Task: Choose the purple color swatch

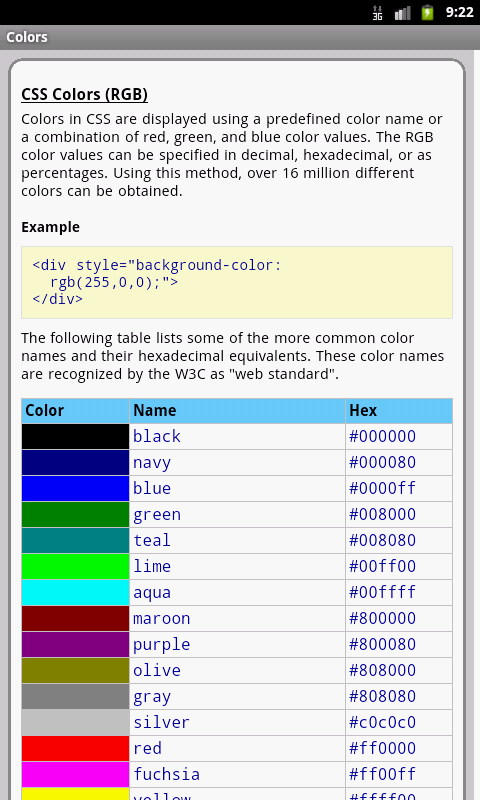Action: tap(75, 644)
